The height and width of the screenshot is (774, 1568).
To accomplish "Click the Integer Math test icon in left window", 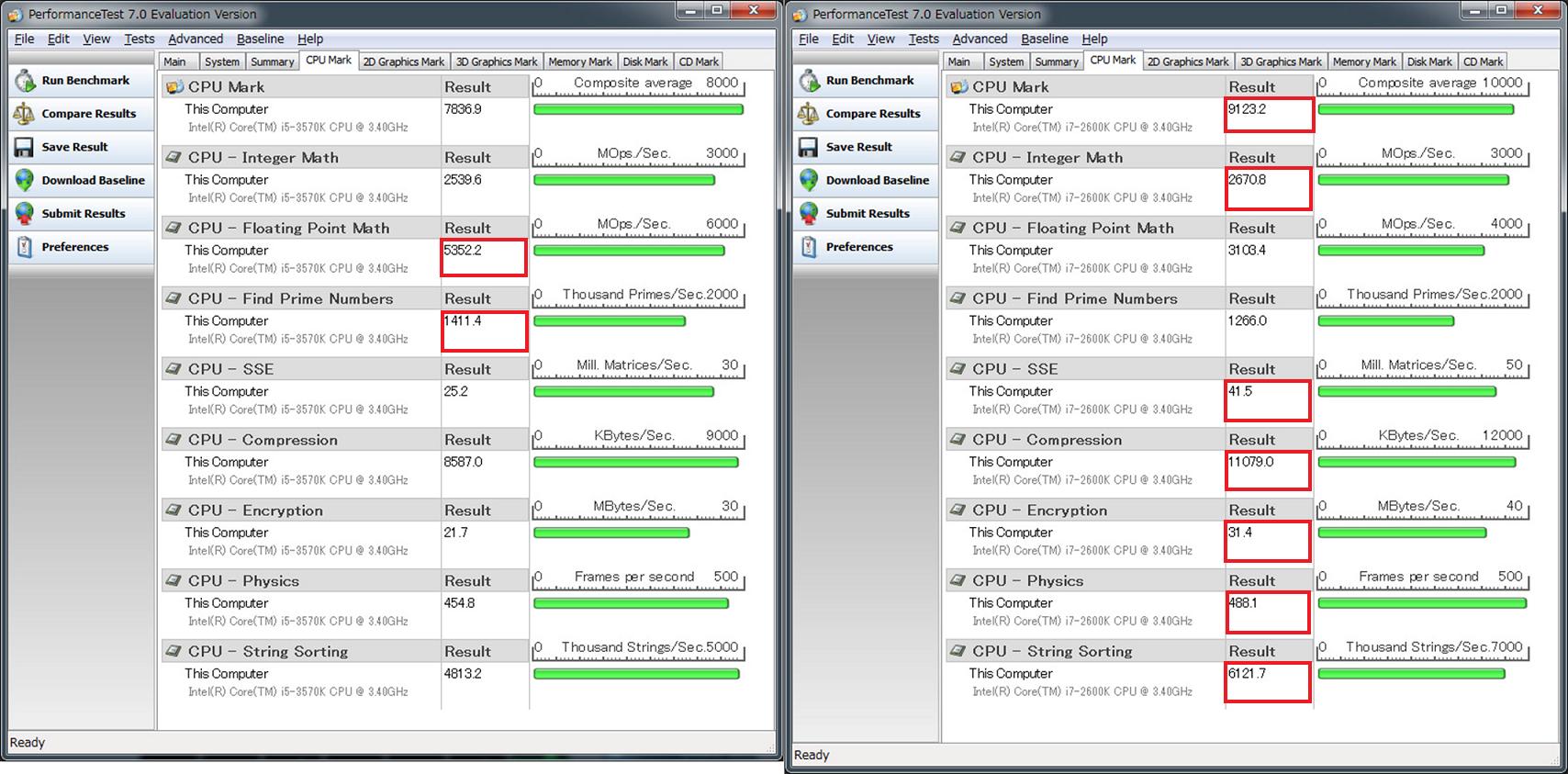I will (x=174, y=158).
